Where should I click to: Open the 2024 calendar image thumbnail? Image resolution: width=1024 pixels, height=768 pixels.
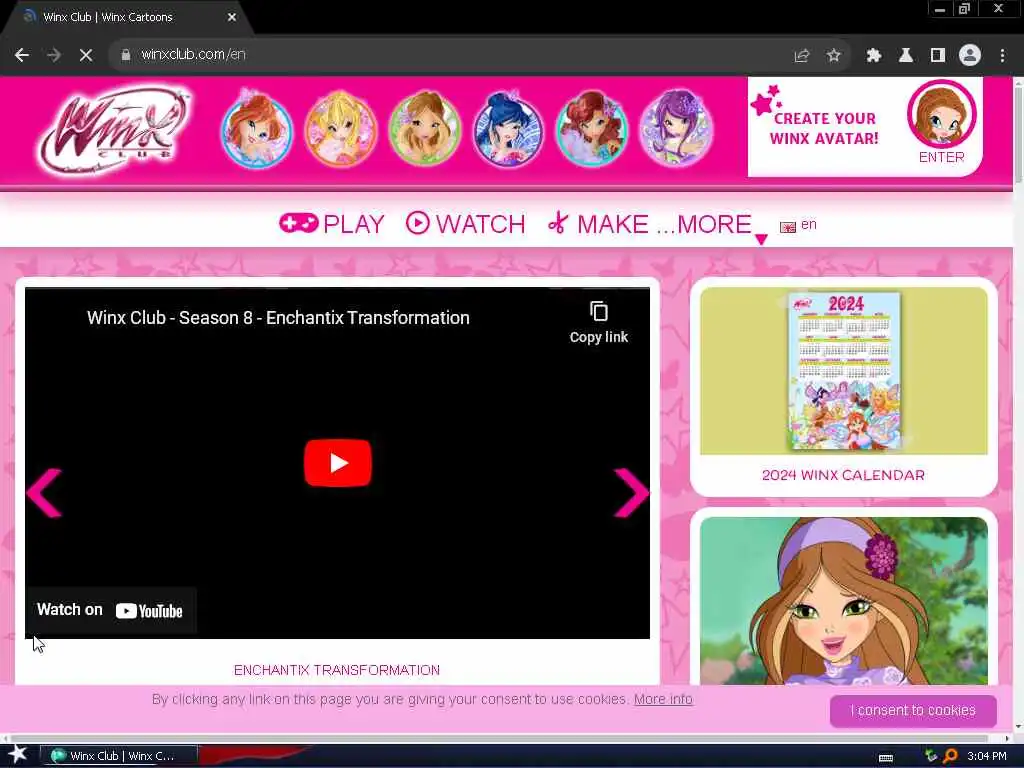[844, 371]
